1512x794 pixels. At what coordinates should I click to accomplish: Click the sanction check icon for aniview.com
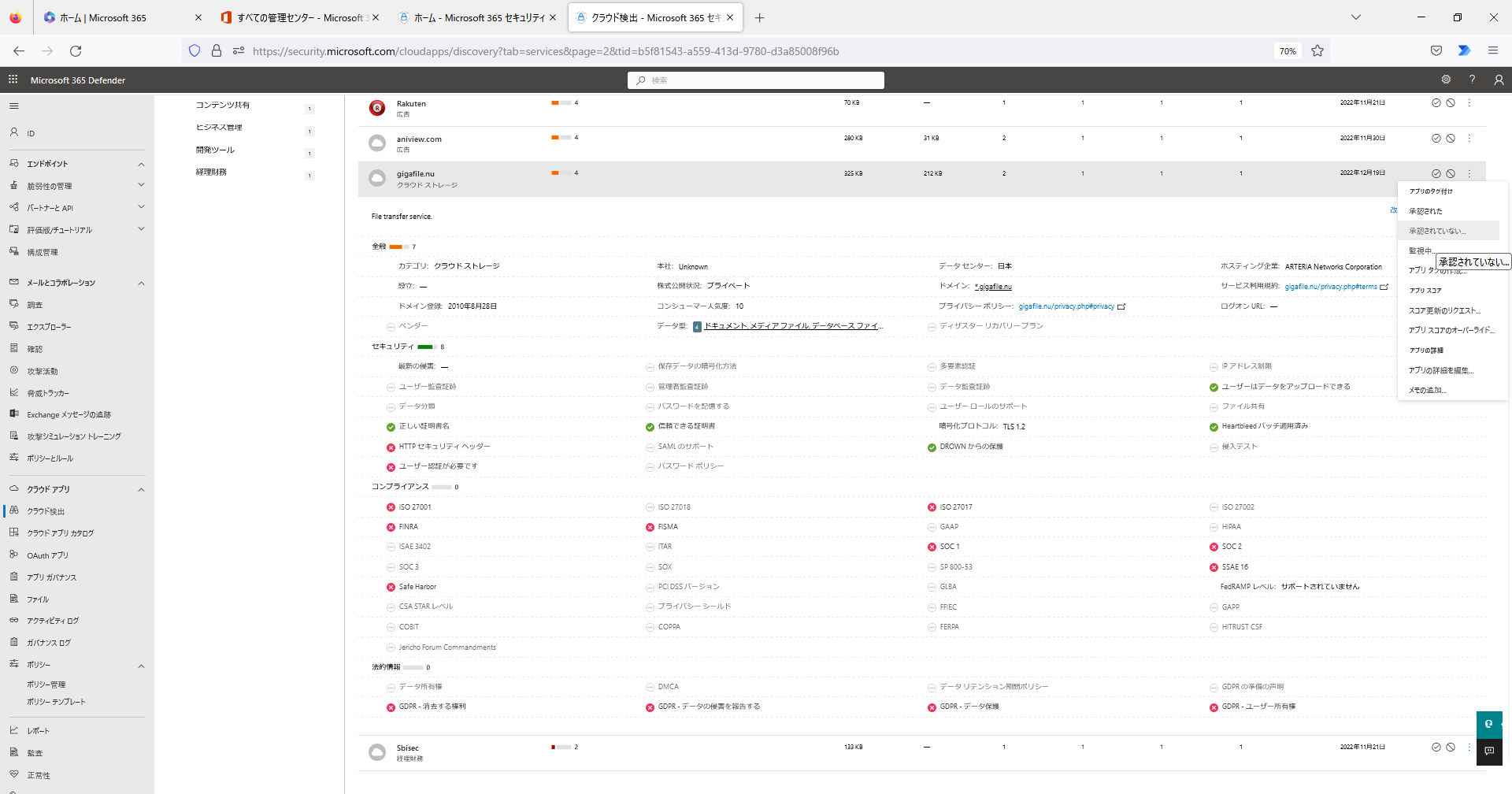click(1436, 138)
